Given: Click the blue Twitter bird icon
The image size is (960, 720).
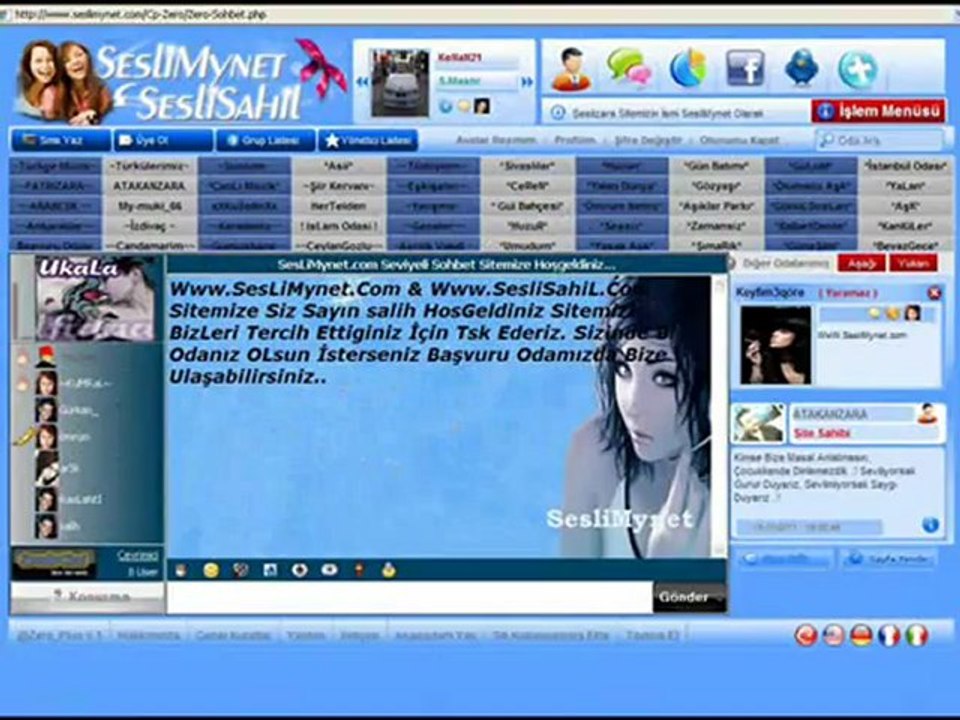Looking at the screenshot, I should pyautogui.click(x=802, y=67).
